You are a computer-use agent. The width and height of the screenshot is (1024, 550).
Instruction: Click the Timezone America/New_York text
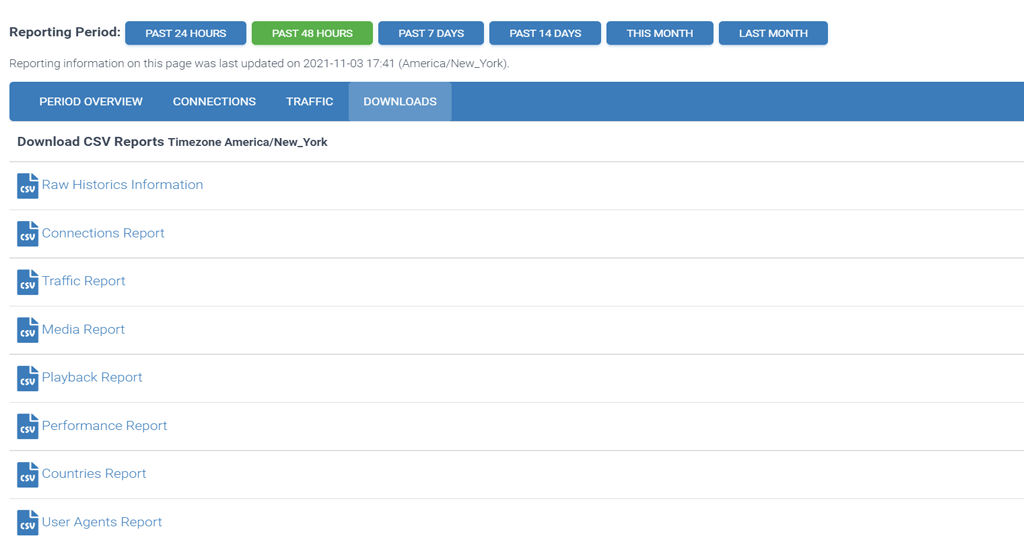pos(248,142)
